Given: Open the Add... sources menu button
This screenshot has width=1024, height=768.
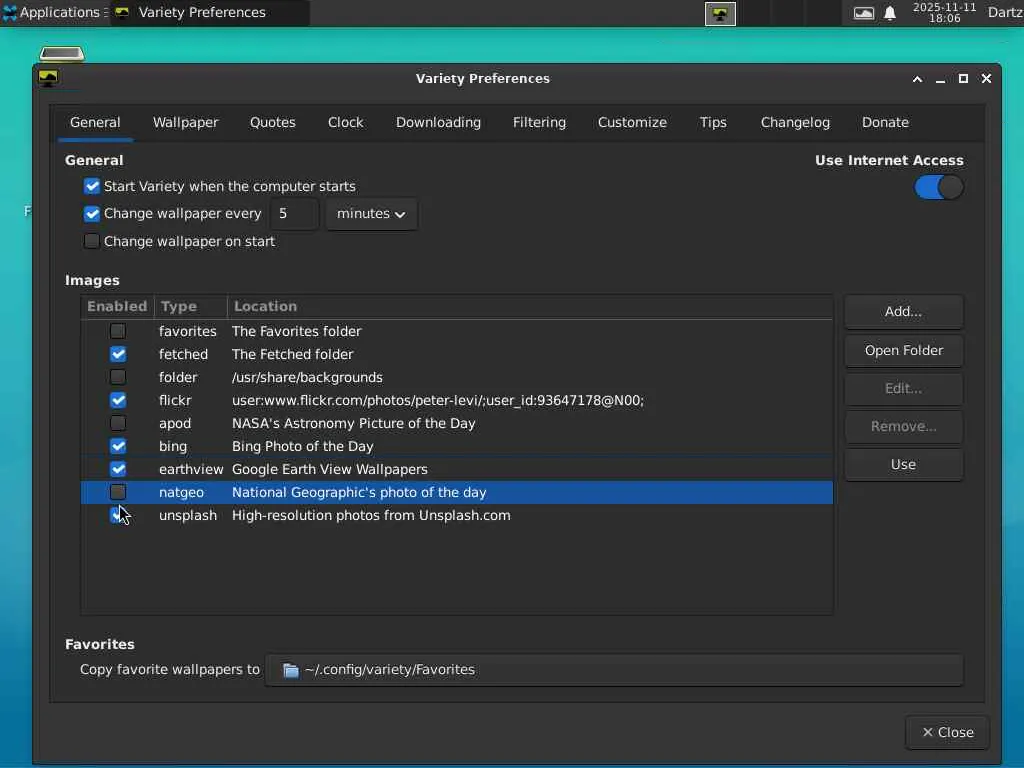Looking at the screenshot, I should tap(903, 312).
